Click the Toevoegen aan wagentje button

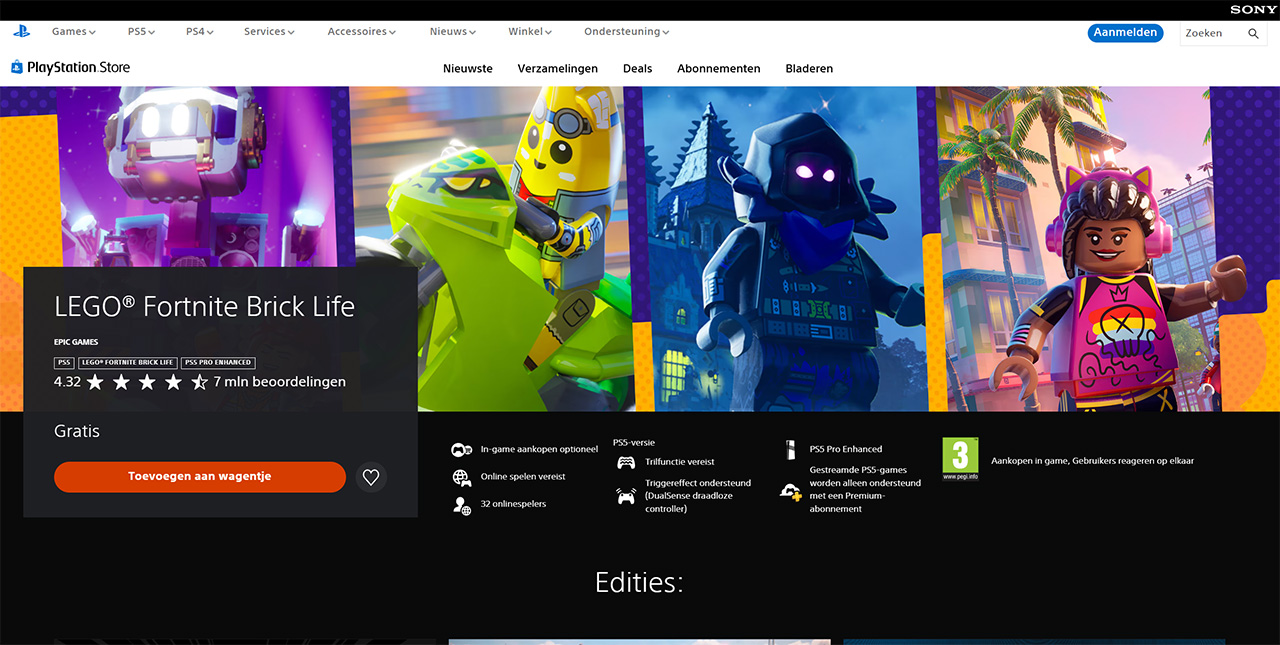tap(199, 477)
